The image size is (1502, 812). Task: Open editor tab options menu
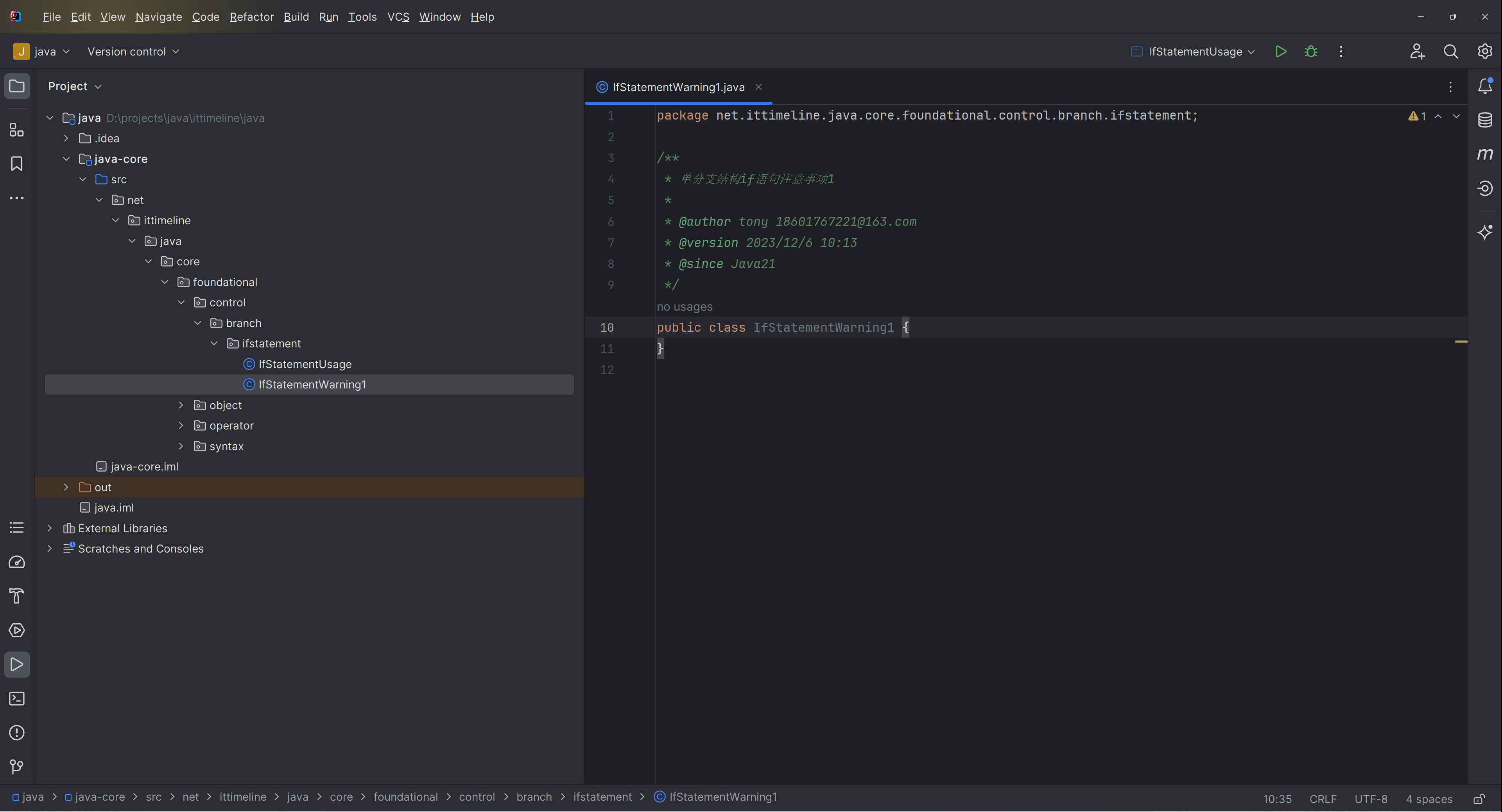[x=1451, y=87]
